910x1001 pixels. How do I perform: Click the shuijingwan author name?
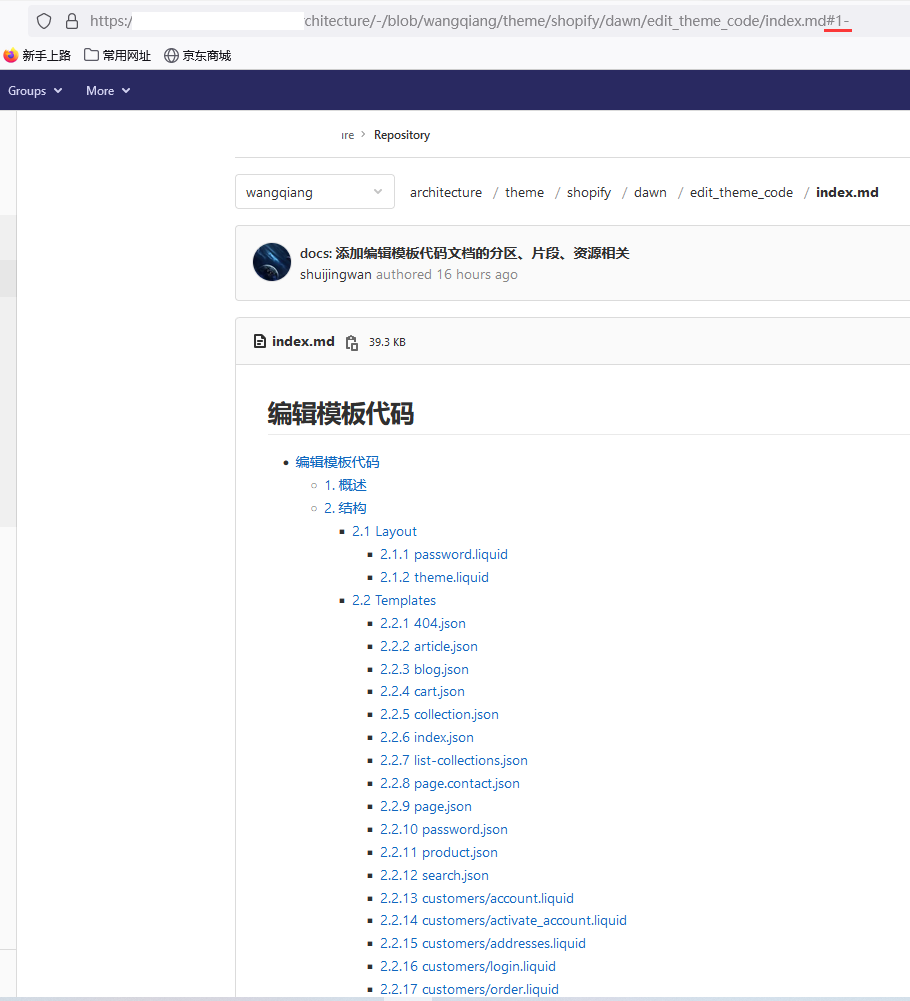pos(336,275)
